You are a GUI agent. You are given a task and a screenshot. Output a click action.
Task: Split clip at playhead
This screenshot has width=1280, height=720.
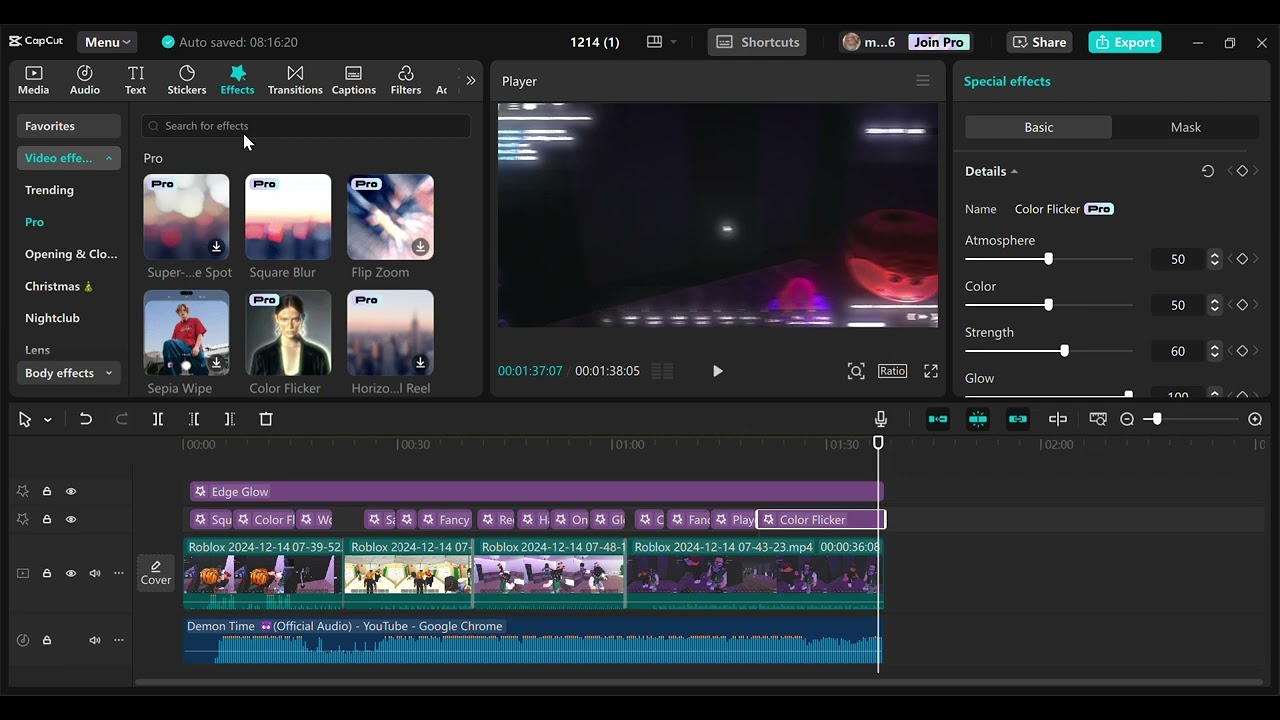tap(158, 419)
